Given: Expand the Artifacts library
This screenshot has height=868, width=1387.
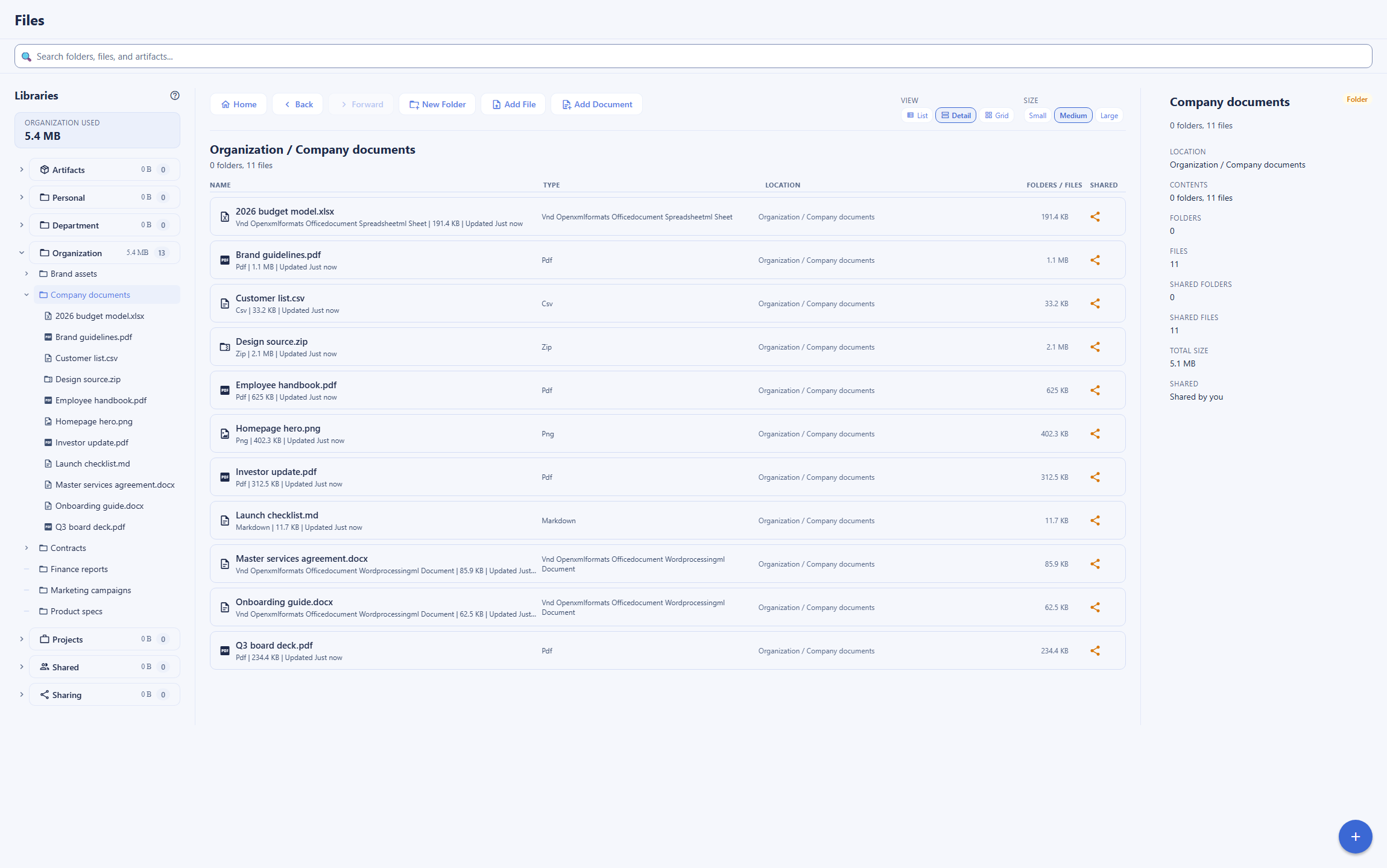Looking at the screenshot, I should pos(22,170).
